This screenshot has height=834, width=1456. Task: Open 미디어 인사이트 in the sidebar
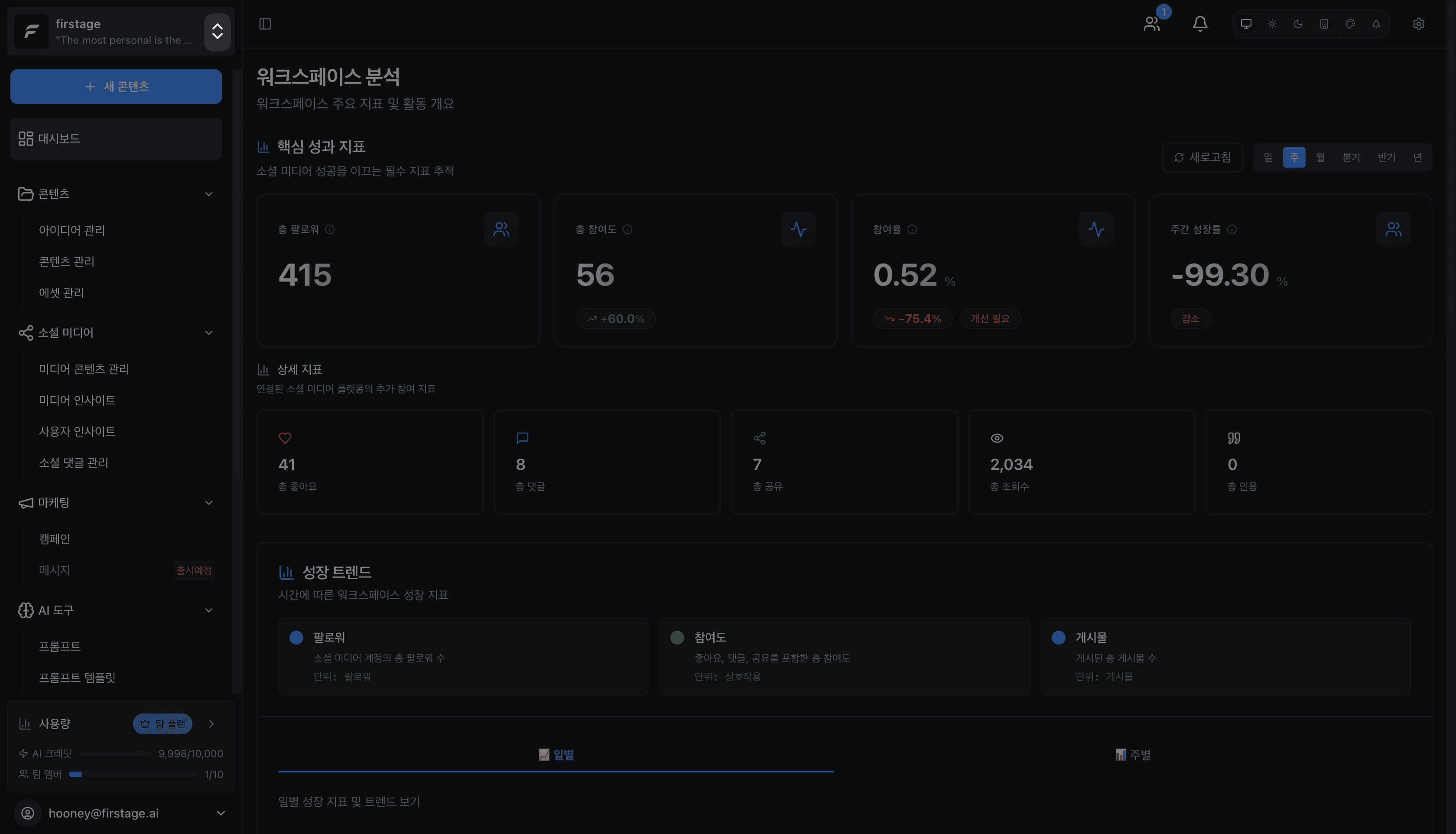(x=77, y=400)
